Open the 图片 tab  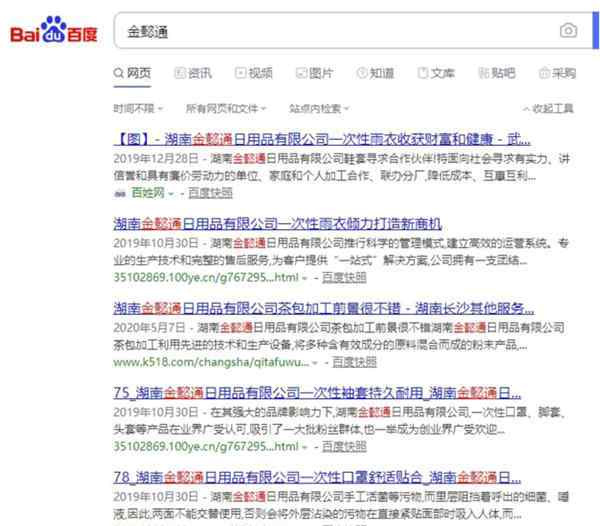315,73
